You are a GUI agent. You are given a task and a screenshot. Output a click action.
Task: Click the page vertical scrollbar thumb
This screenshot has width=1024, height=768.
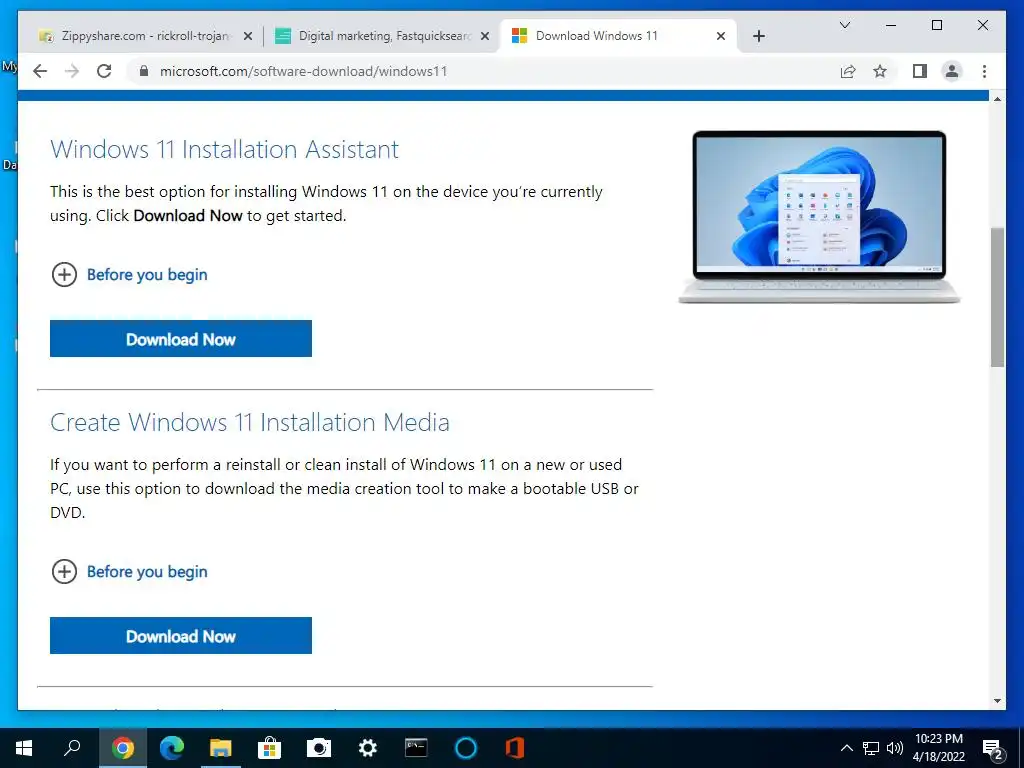(997, 297)
